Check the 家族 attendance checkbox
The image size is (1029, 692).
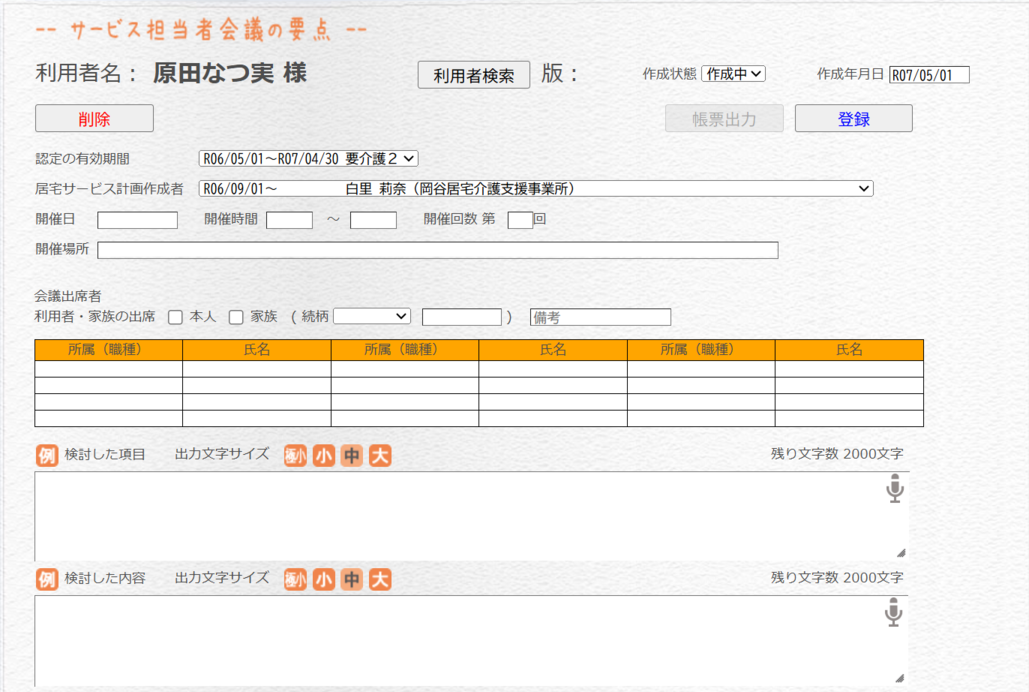click(x=236, y=317)
